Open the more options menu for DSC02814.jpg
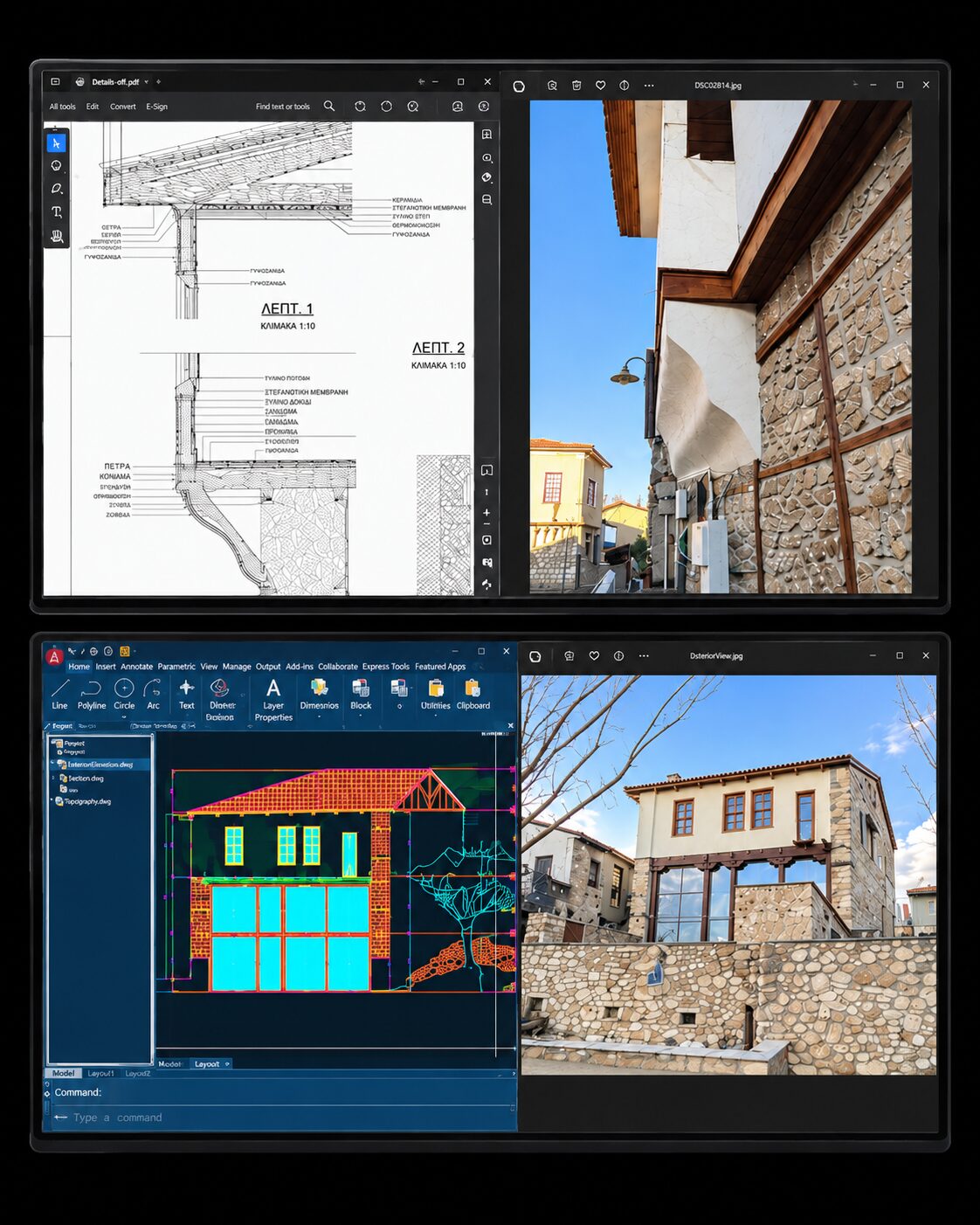The height and width of the screenshot is (1225, 980). tap(648, 86)
